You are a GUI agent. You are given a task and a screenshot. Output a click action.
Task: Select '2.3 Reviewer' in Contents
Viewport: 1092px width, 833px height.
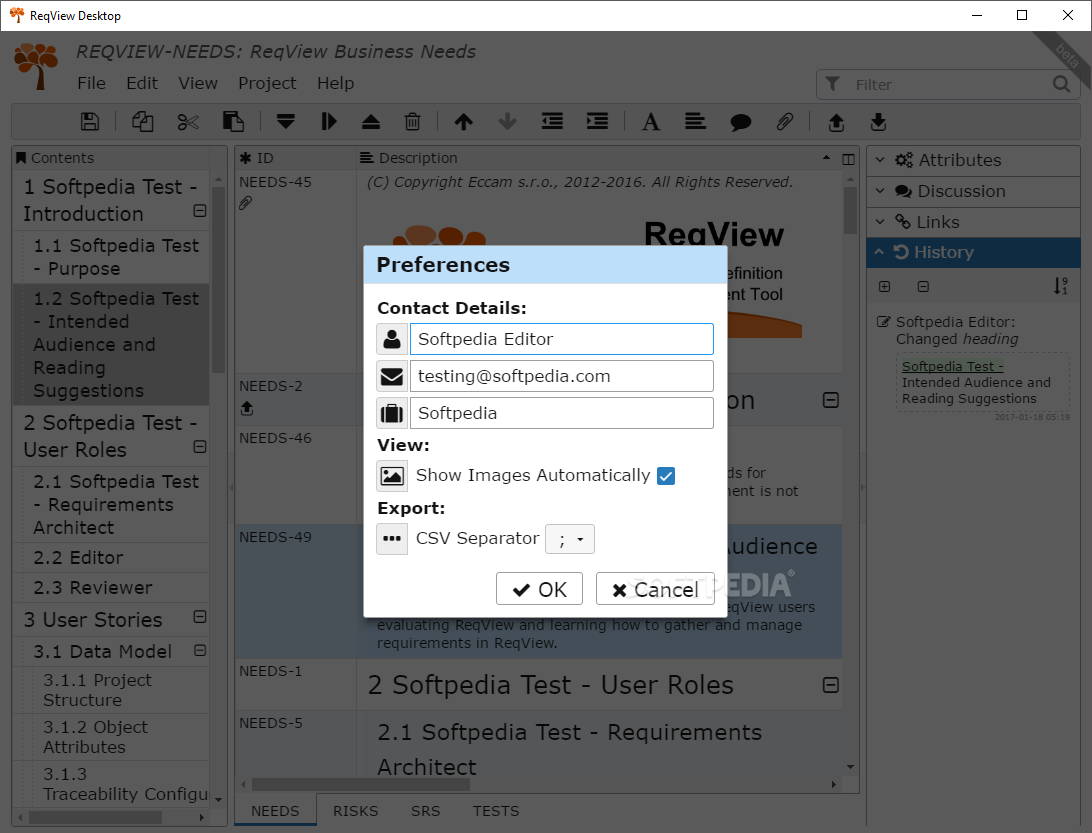111,588
